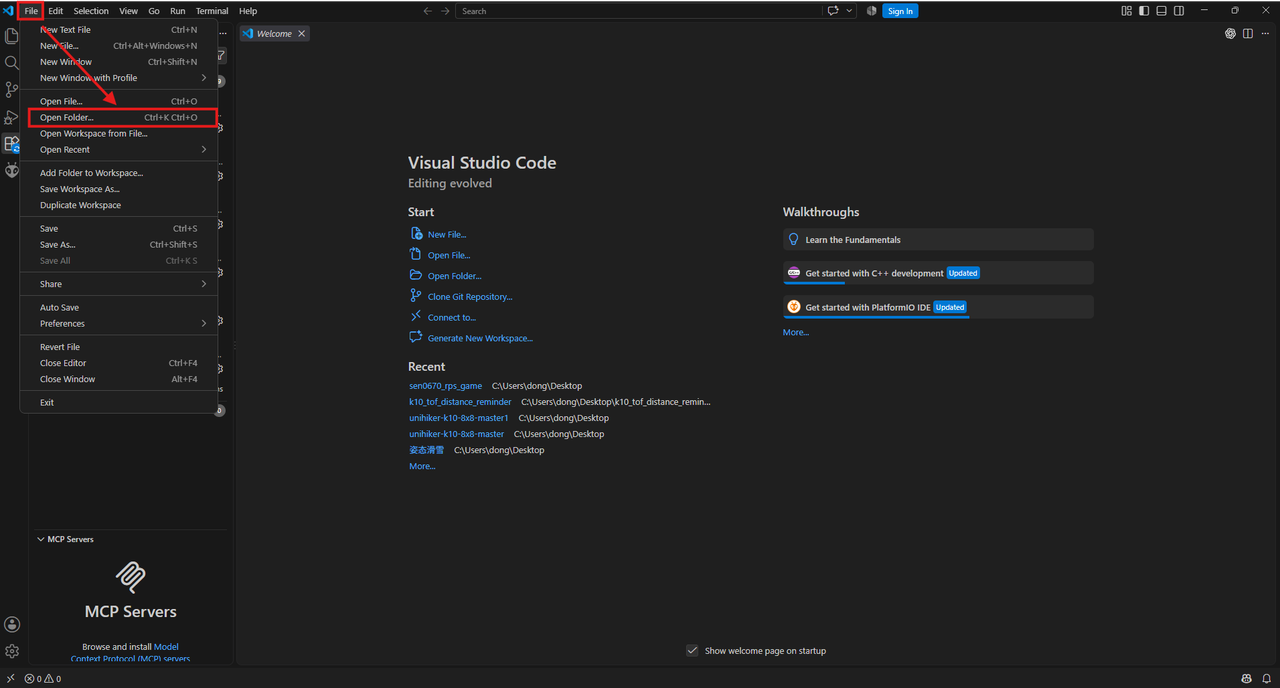Toggle the bottom Panel visibility

(1161, 11)
